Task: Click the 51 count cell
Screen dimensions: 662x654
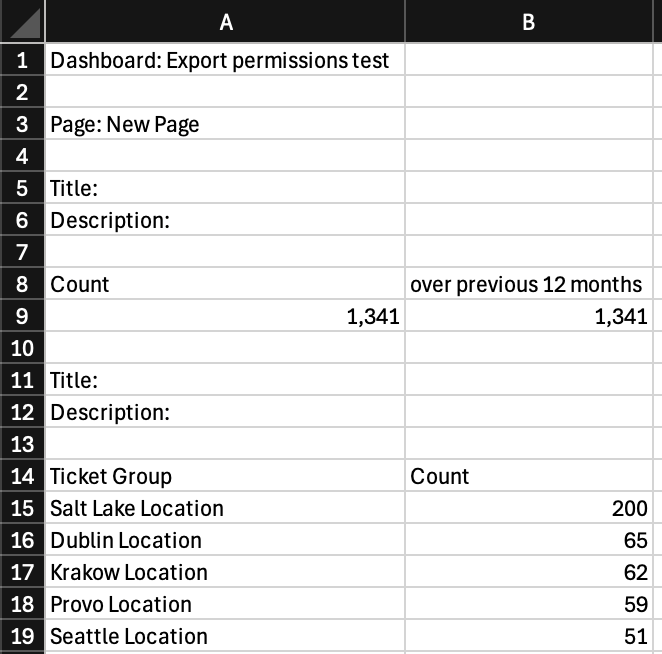Action: point(529,636)
